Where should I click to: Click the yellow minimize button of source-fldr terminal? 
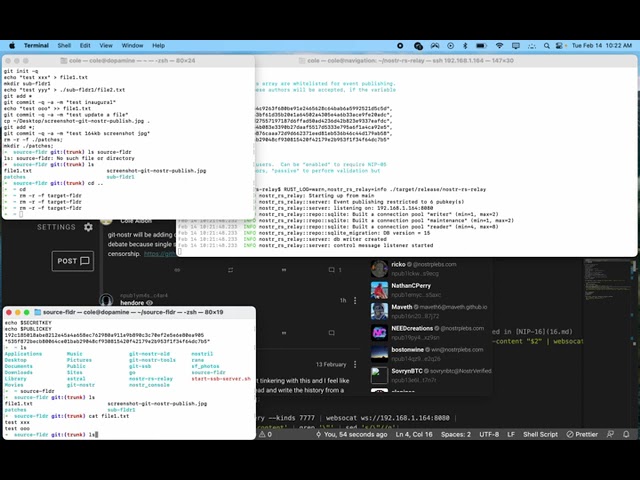18,312
